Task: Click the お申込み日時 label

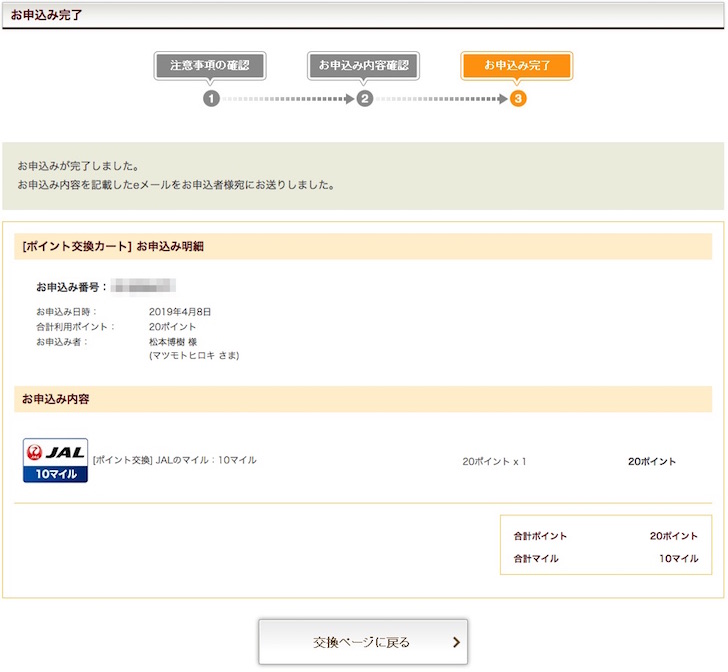Action: pos(66,312)
